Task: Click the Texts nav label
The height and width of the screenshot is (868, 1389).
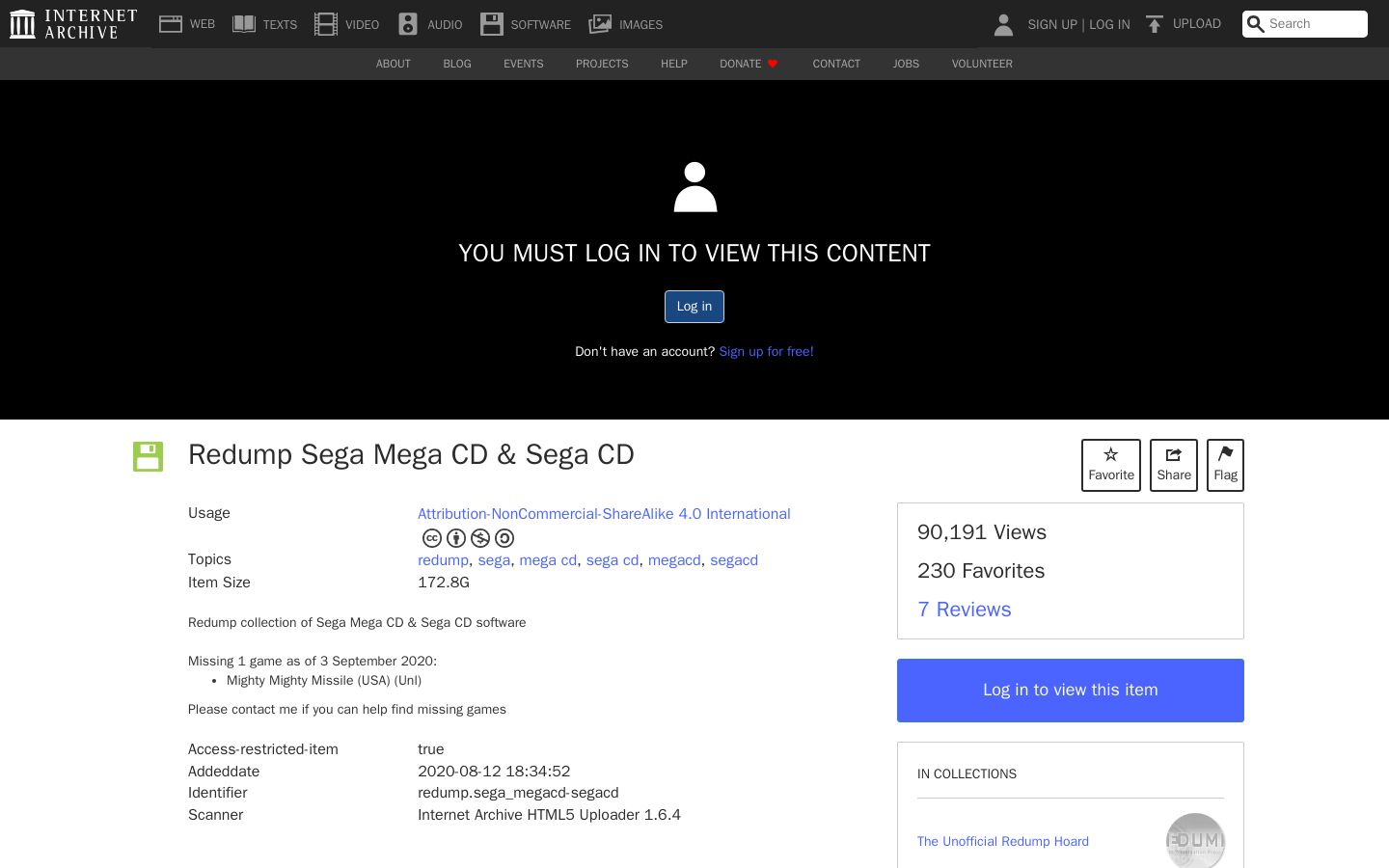Action: pos(280,24)
